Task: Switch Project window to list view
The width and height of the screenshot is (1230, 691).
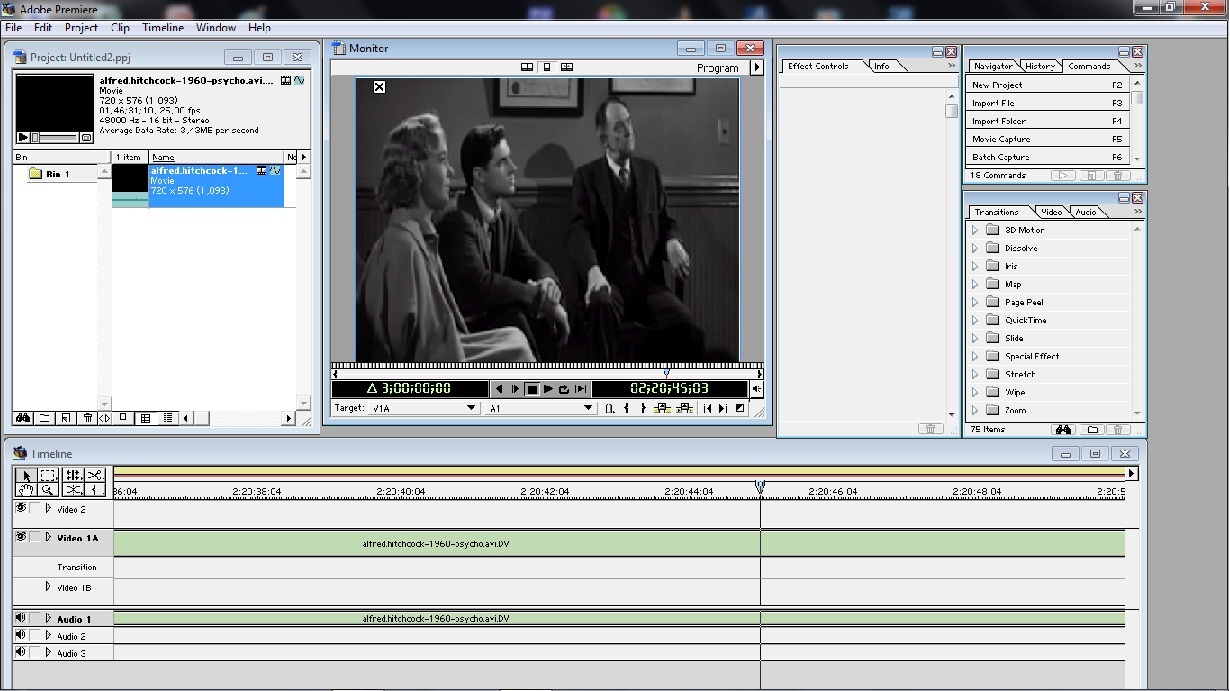Action: [168, 418]
